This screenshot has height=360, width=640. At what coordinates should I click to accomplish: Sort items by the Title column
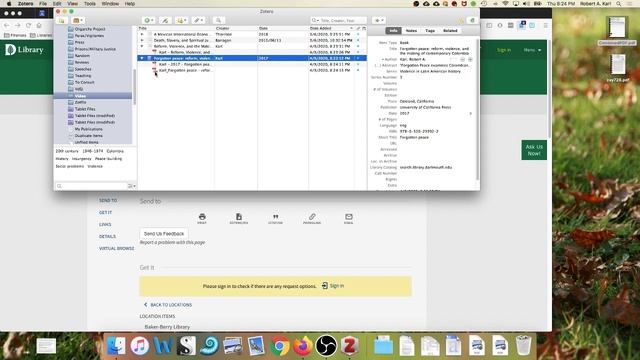(x=176, y=29)
